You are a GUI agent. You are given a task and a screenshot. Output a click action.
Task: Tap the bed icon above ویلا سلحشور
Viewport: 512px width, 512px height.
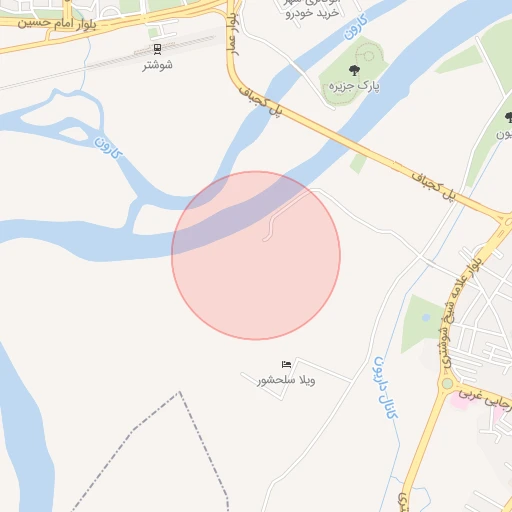pyautogui.click(x=286, y=364)
